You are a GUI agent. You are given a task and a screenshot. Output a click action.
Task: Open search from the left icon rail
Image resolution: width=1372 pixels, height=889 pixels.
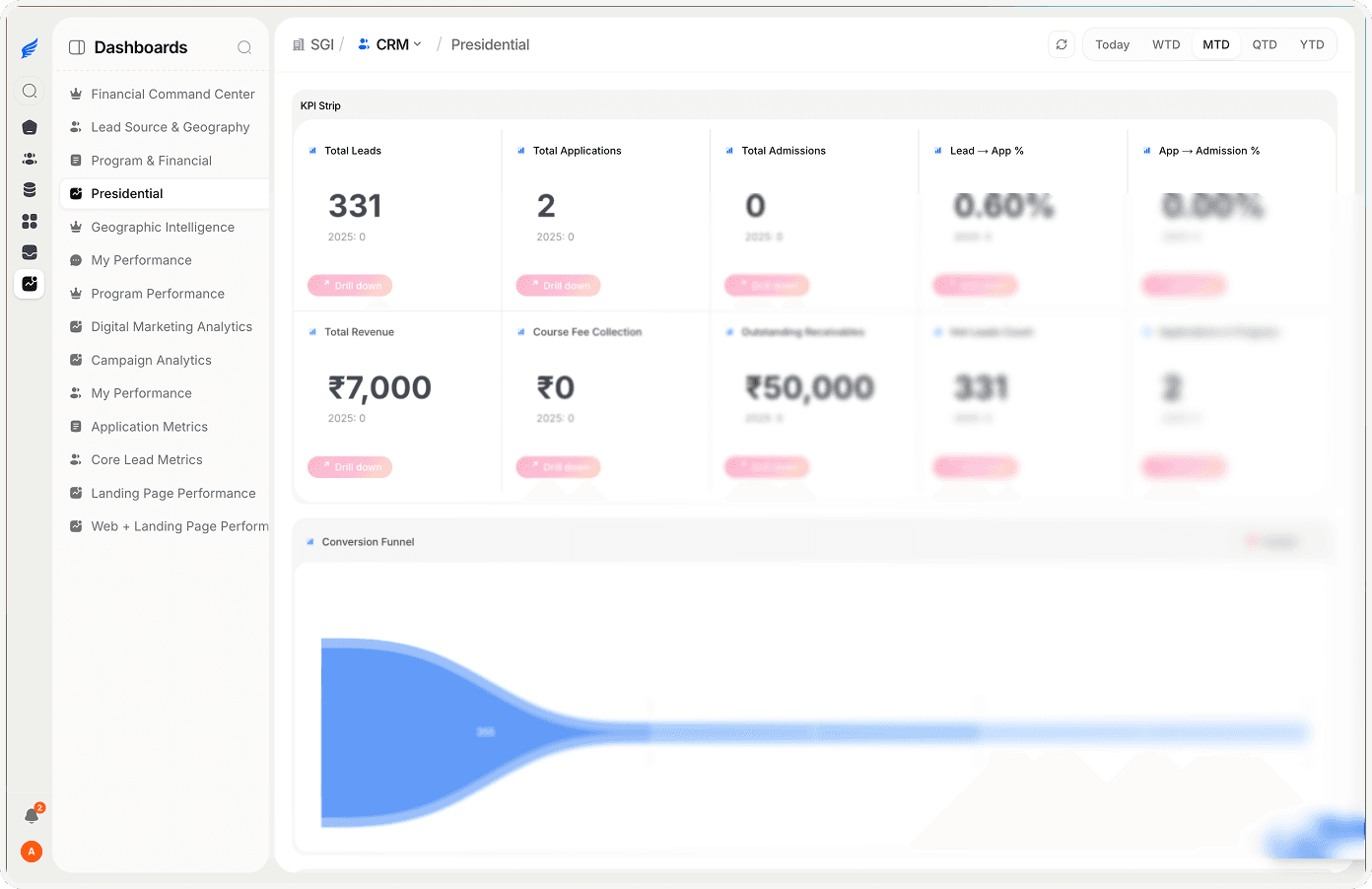coord(30,91)
